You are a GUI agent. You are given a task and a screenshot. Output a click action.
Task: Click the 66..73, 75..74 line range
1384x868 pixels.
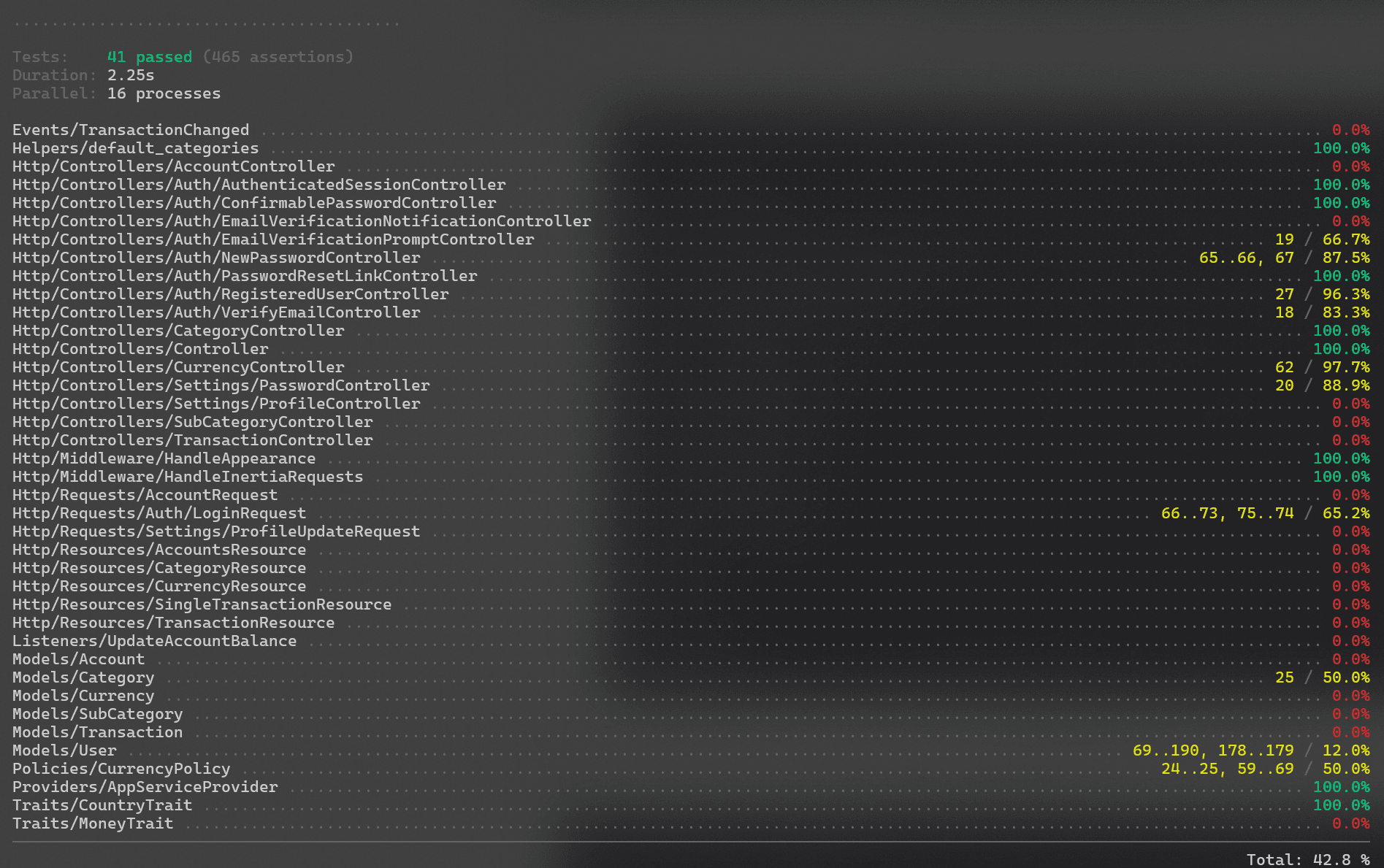(x=1231, y=512)
